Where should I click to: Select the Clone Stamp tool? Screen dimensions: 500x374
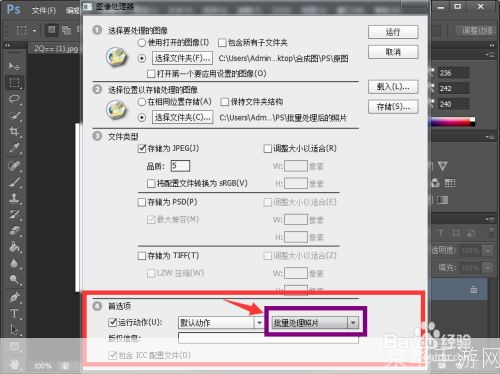tap(14, 198)
